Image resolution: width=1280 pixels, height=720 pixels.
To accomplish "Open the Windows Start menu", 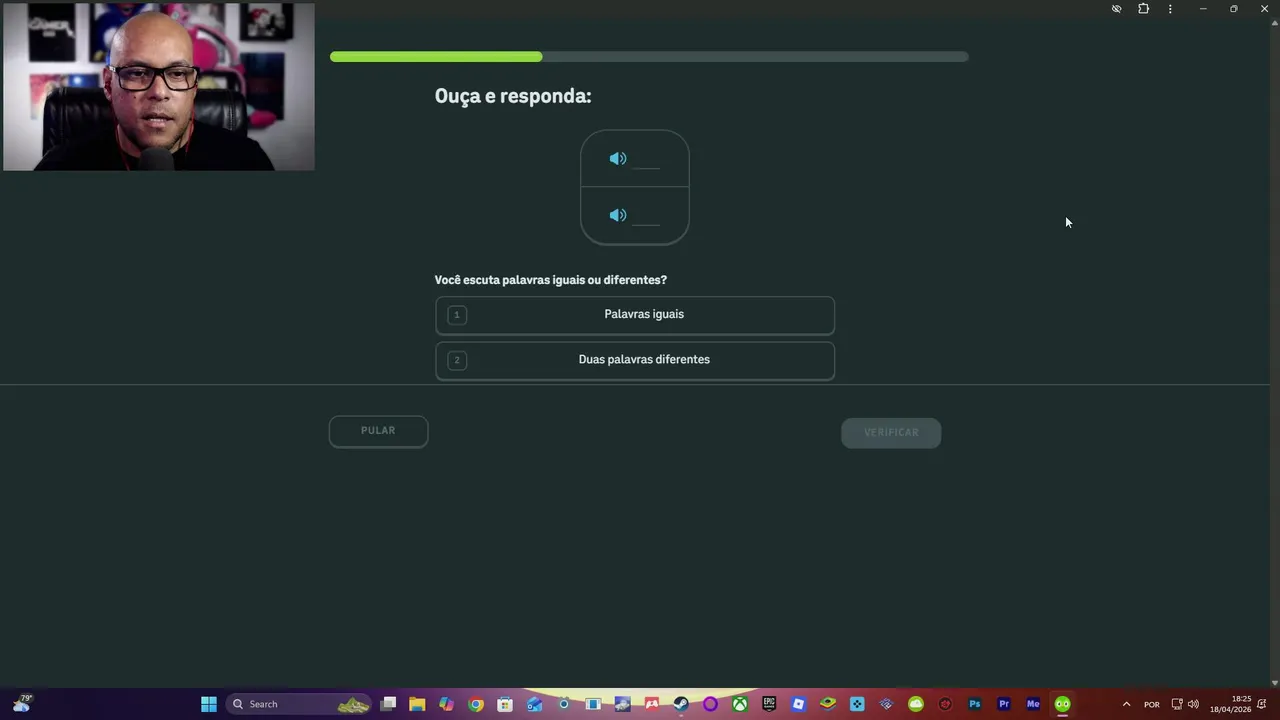I will (209, 704).
